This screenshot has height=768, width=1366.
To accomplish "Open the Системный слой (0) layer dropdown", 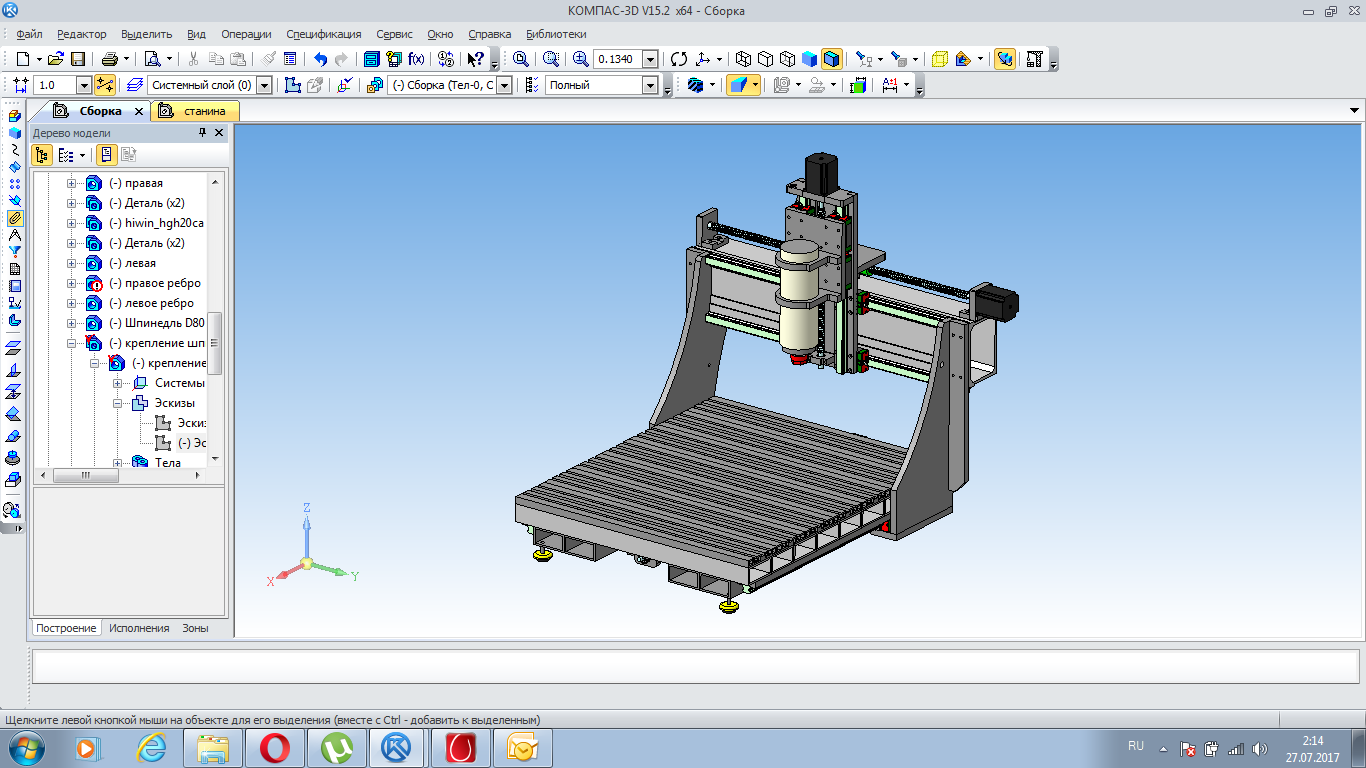I will [x=264, y=85].
